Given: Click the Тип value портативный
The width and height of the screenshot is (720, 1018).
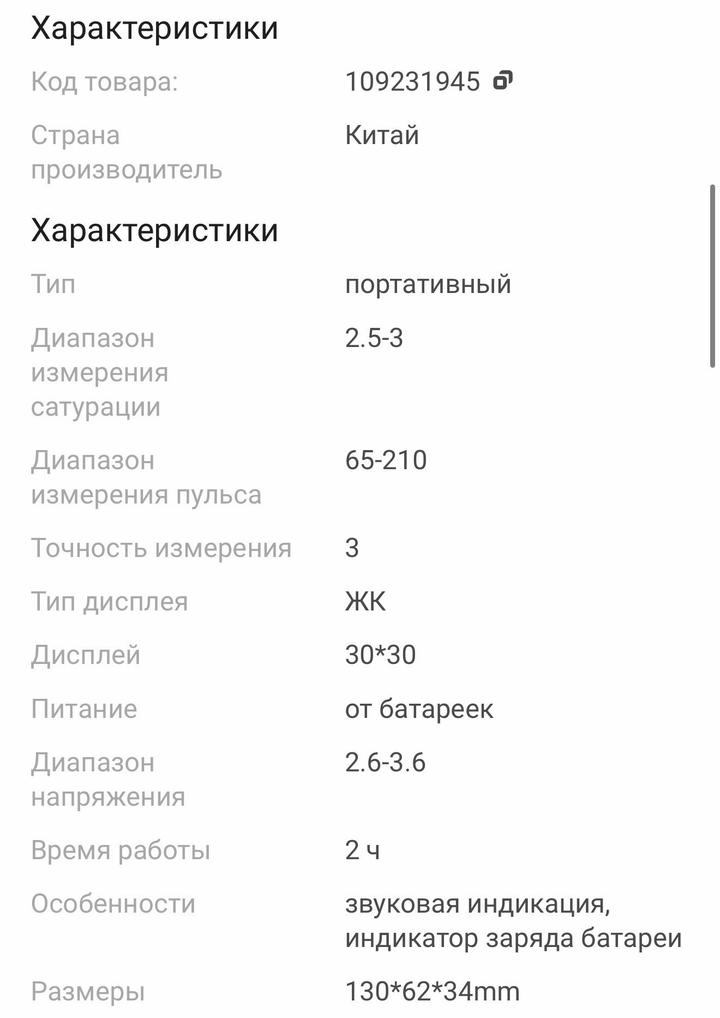Looking at the screenshot, I should pyautogui.click(x=428, y=284).
